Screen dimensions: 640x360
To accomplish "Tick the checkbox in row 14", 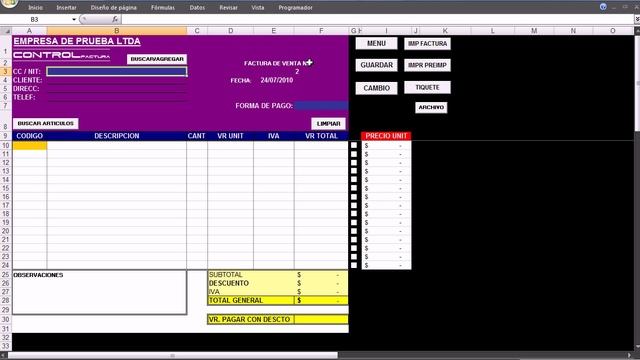I will coord(354,180).
